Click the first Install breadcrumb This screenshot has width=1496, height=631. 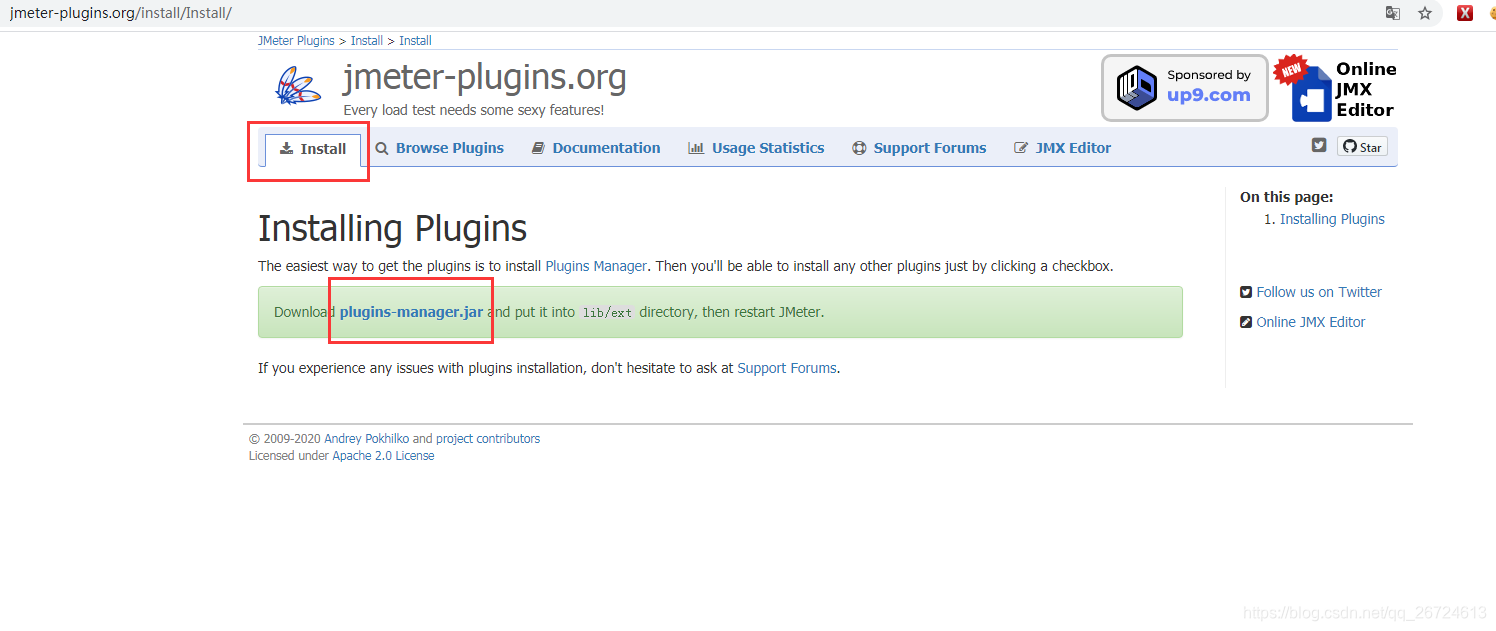(x=367, y=41)
